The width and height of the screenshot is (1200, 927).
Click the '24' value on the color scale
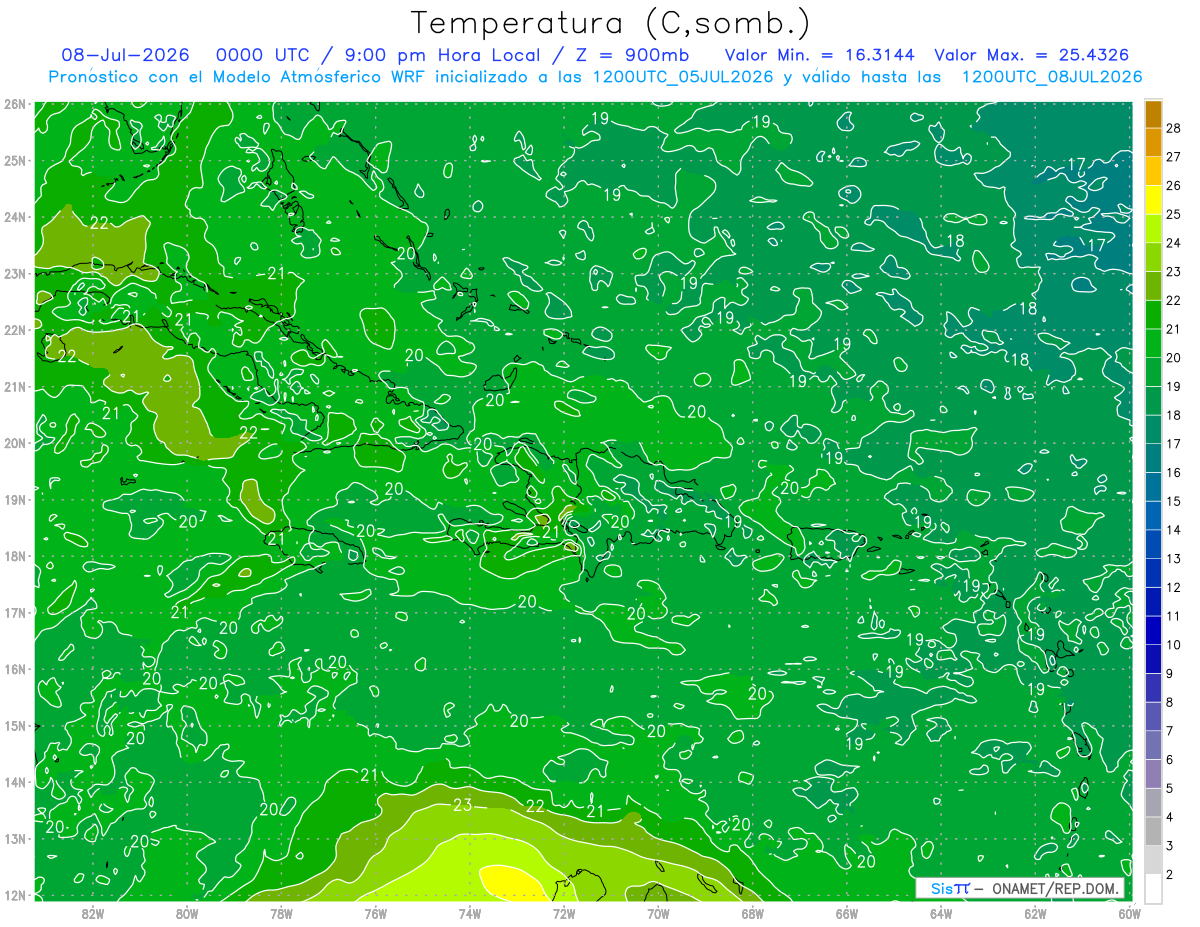1173,243
